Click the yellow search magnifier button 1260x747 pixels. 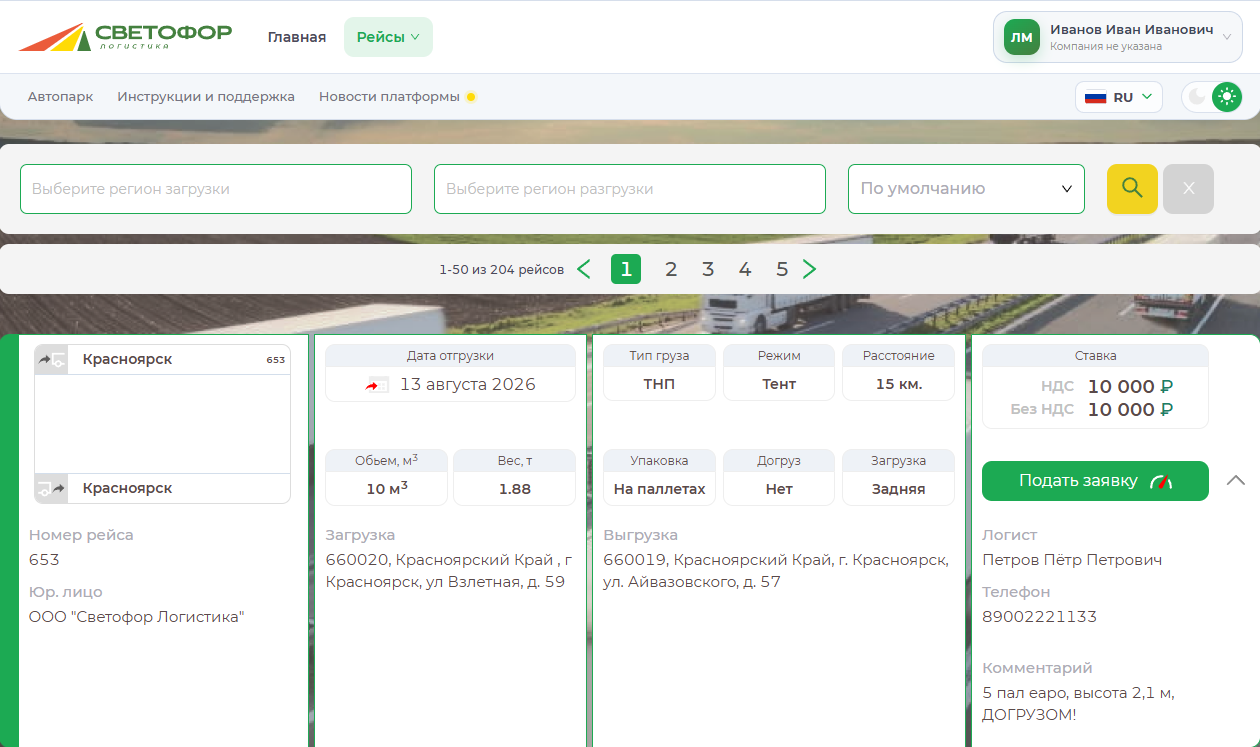point(1132,189)
